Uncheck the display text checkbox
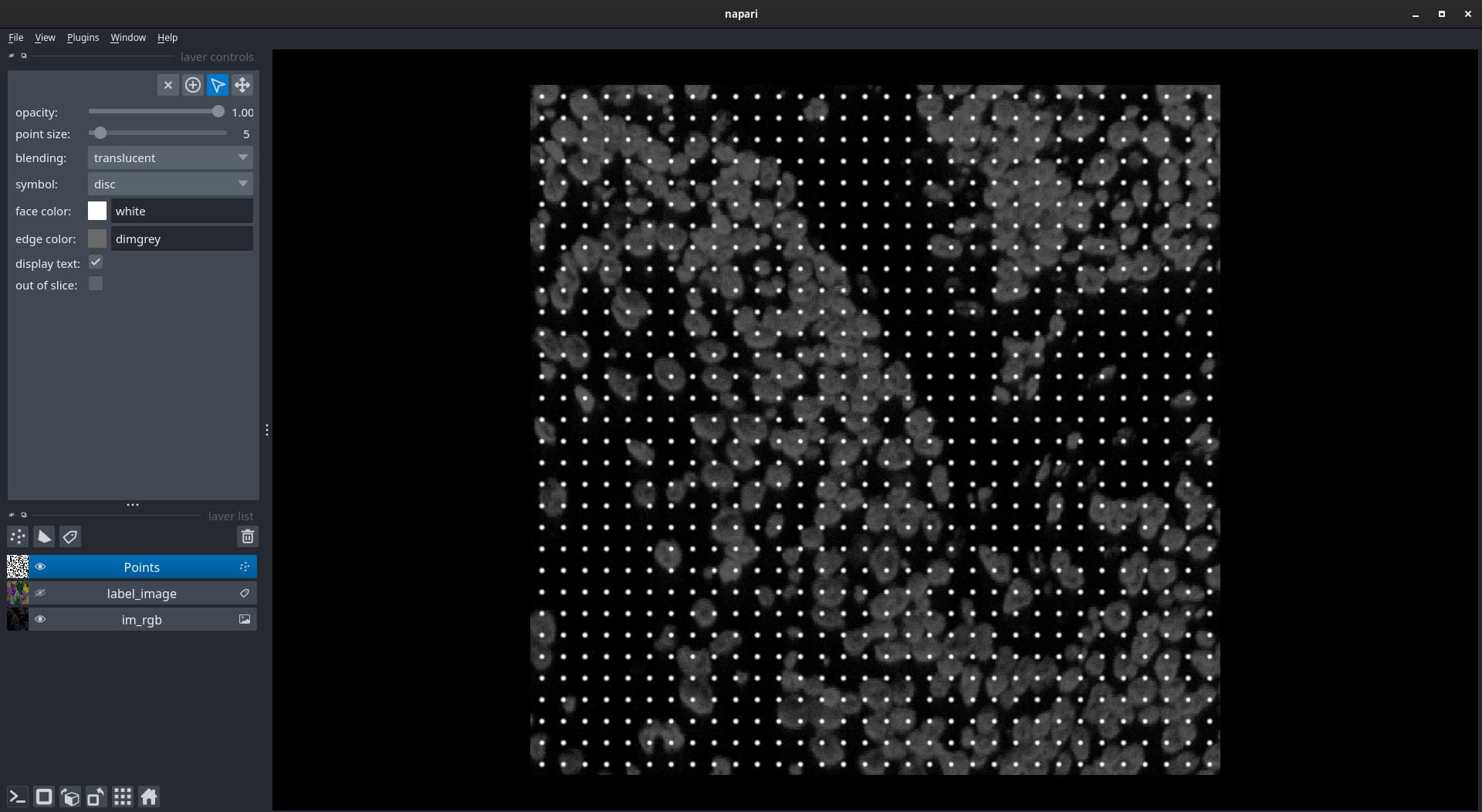 pyautogui.click(x=95, y=262)
